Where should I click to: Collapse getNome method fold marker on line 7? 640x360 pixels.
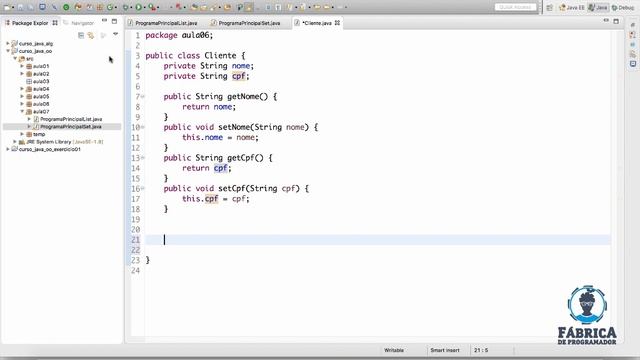142,96
